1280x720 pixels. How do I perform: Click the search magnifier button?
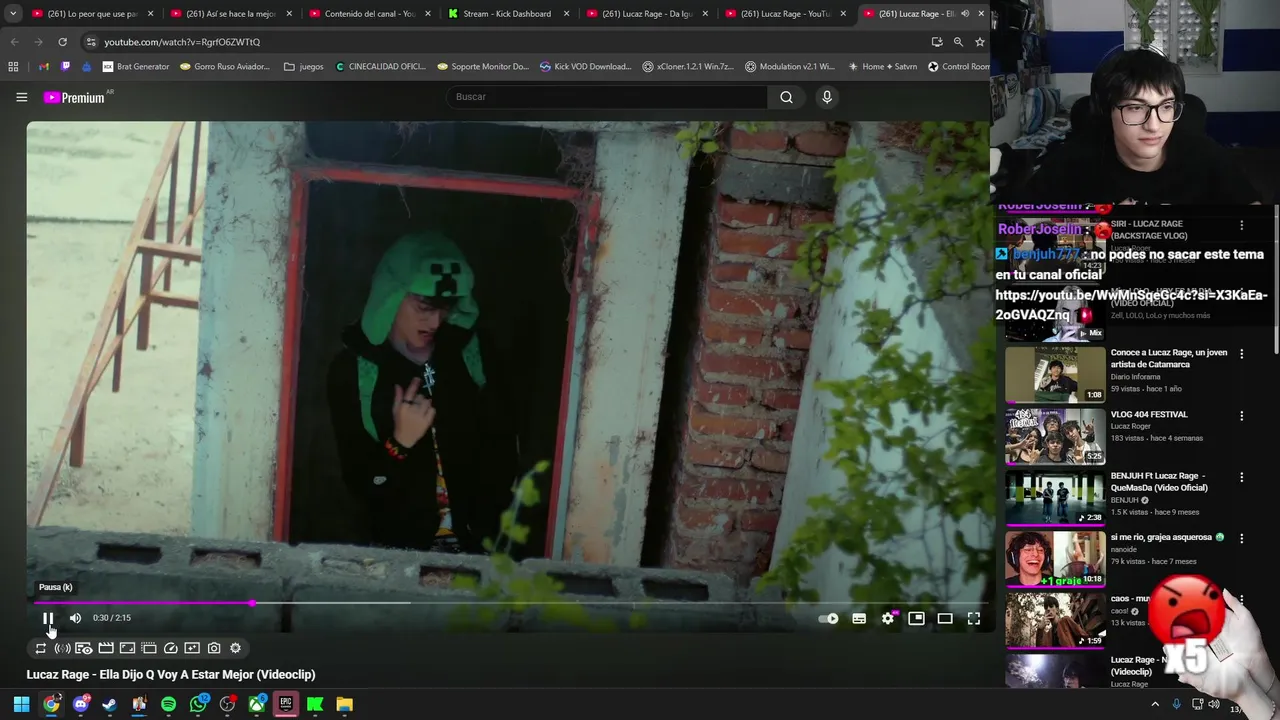coord(786,97)
